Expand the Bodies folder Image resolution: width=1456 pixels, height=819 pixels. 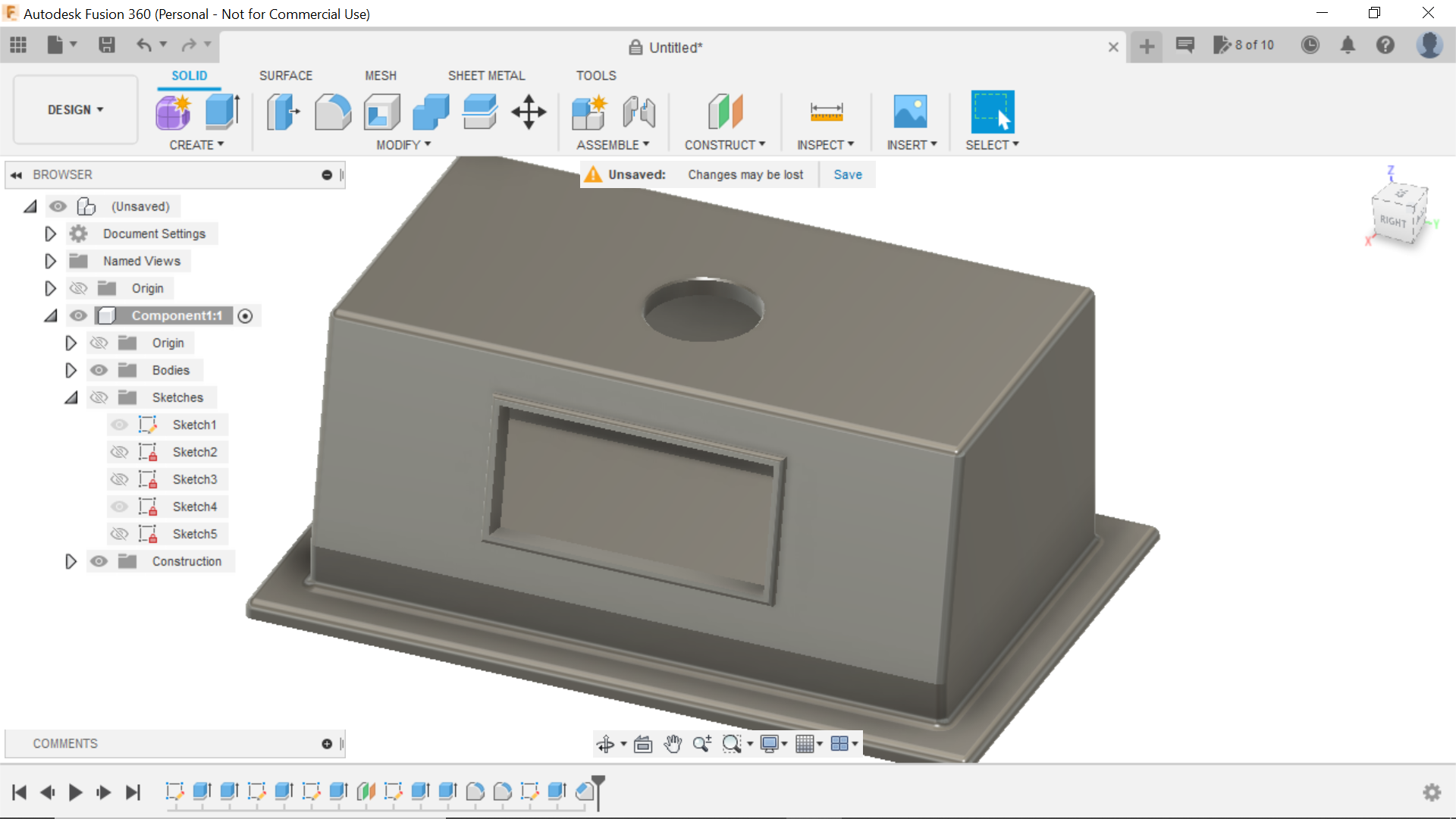coord(71,370)
